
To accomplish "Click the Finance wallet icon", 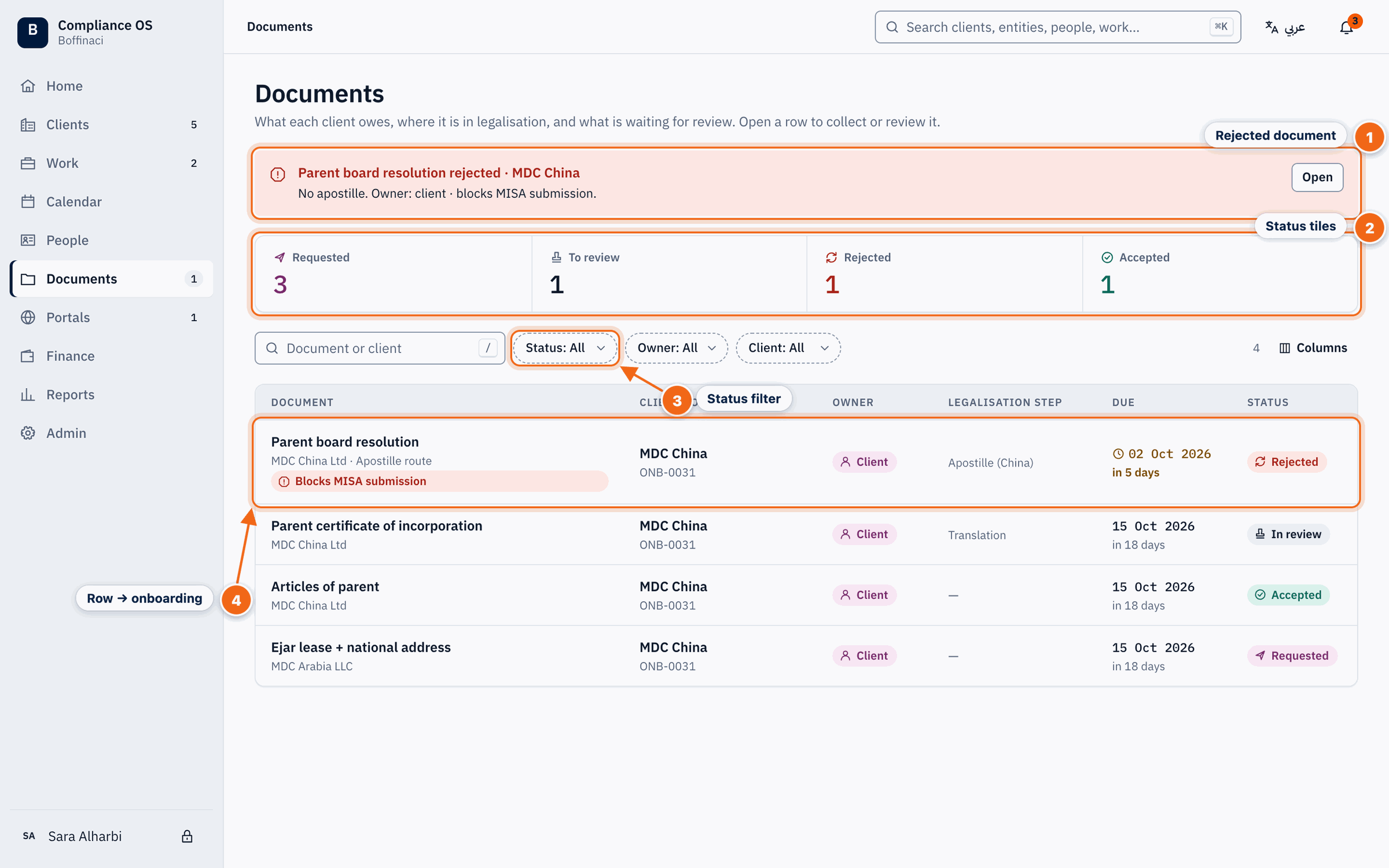I will coord(28,356).
